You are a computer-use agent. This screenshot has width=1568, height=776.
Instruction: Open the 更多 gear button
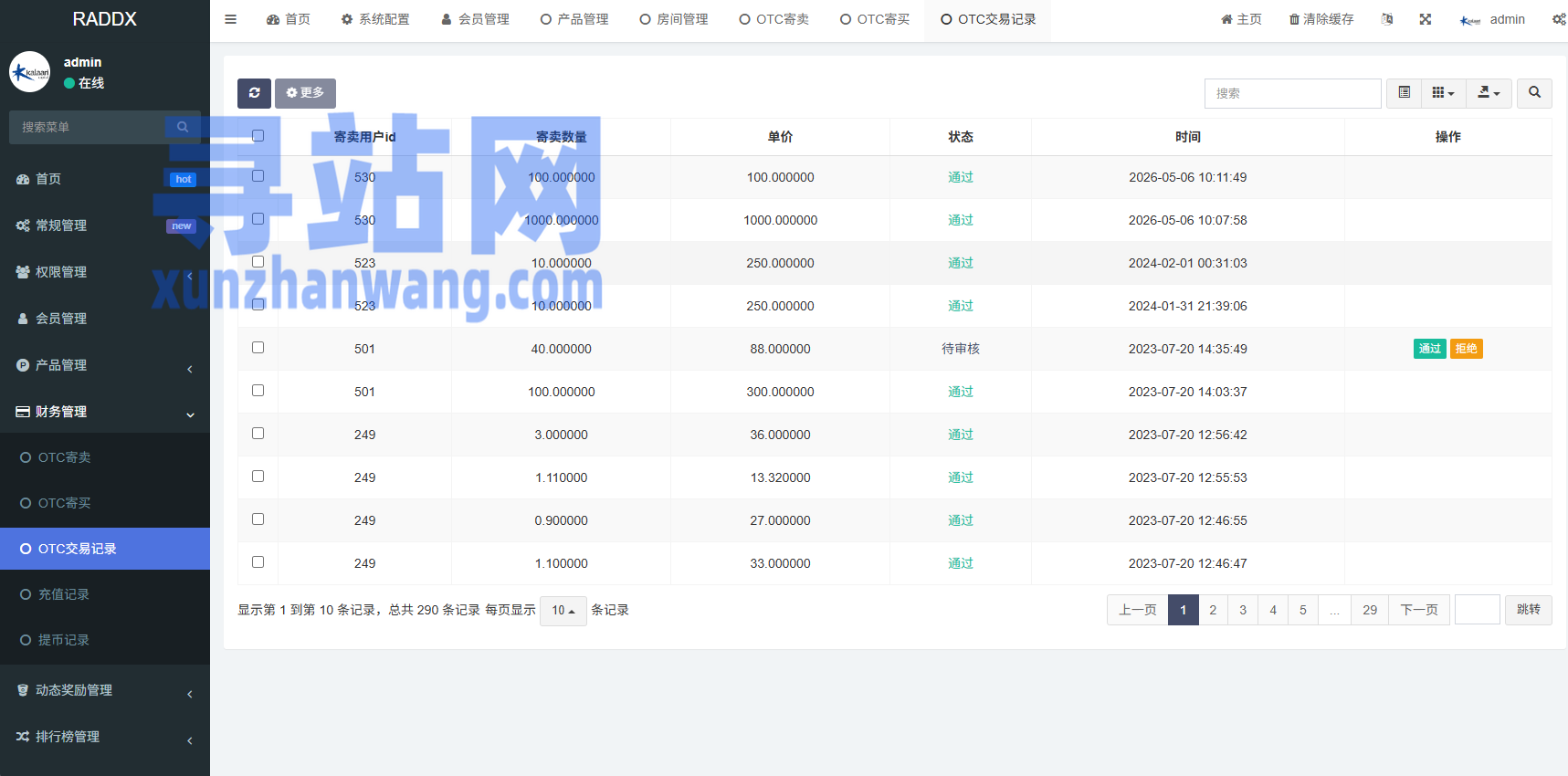tap(305, 93)
